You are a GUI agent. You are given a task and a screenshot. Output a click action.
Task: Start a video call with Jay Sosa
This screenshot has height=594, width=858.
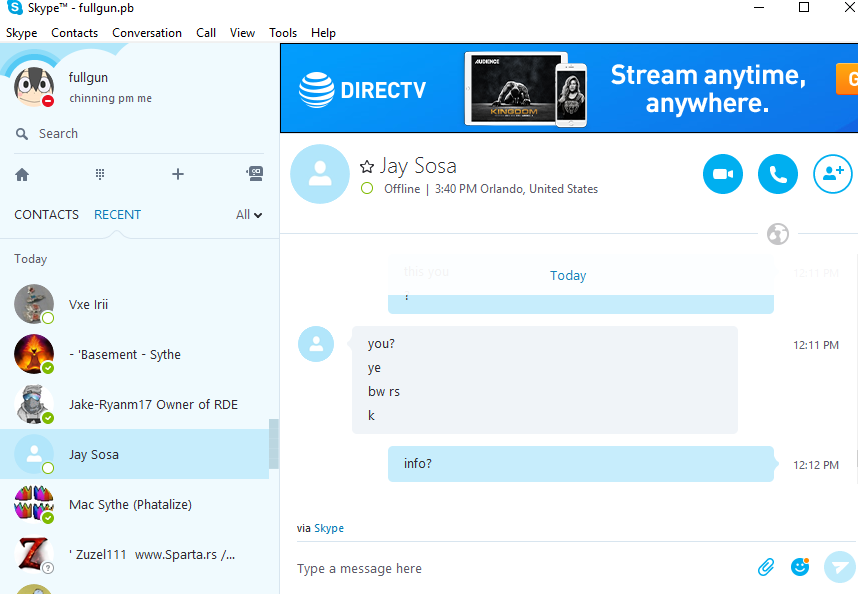723,174
